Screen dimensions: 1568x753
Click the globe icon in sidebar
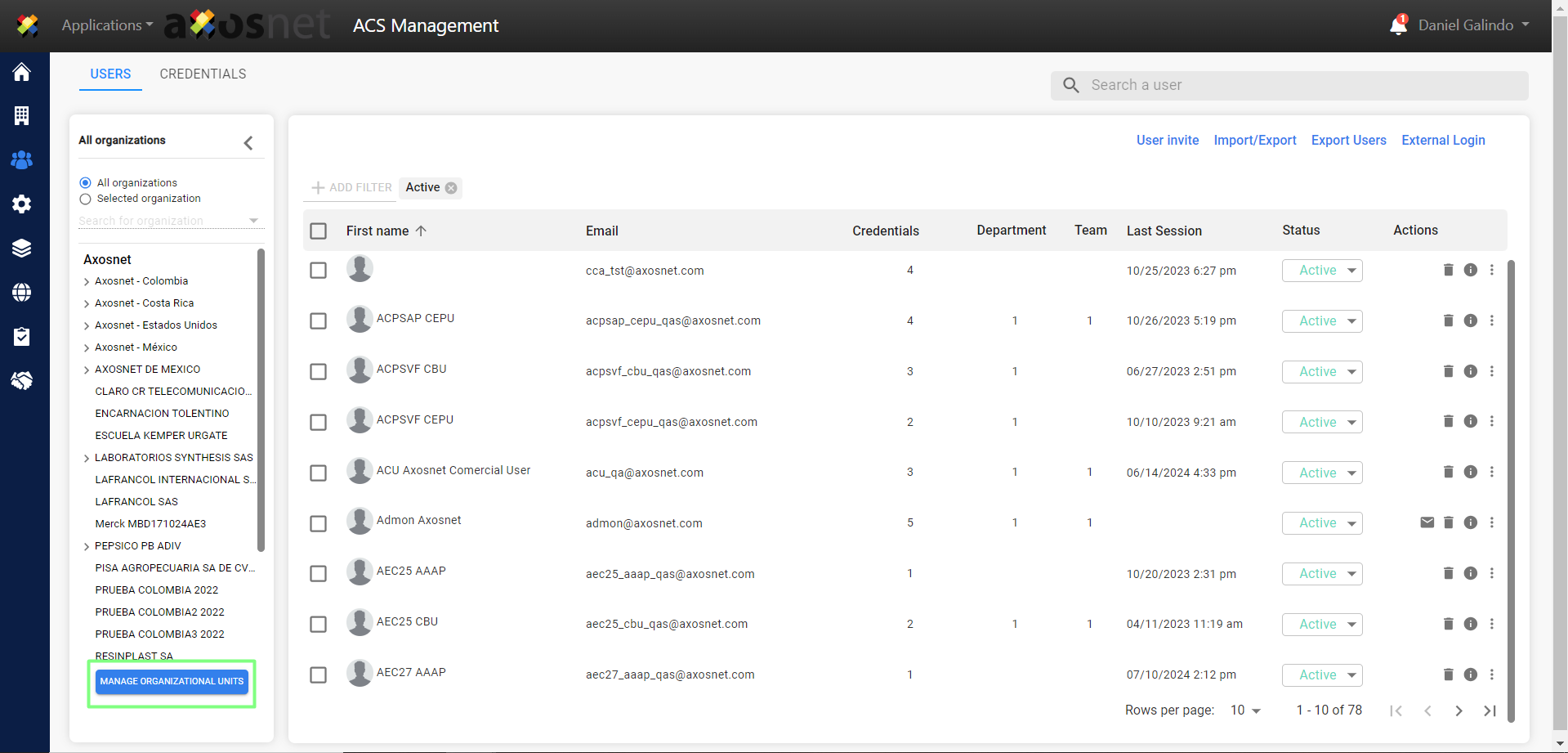tap(22, 292)
